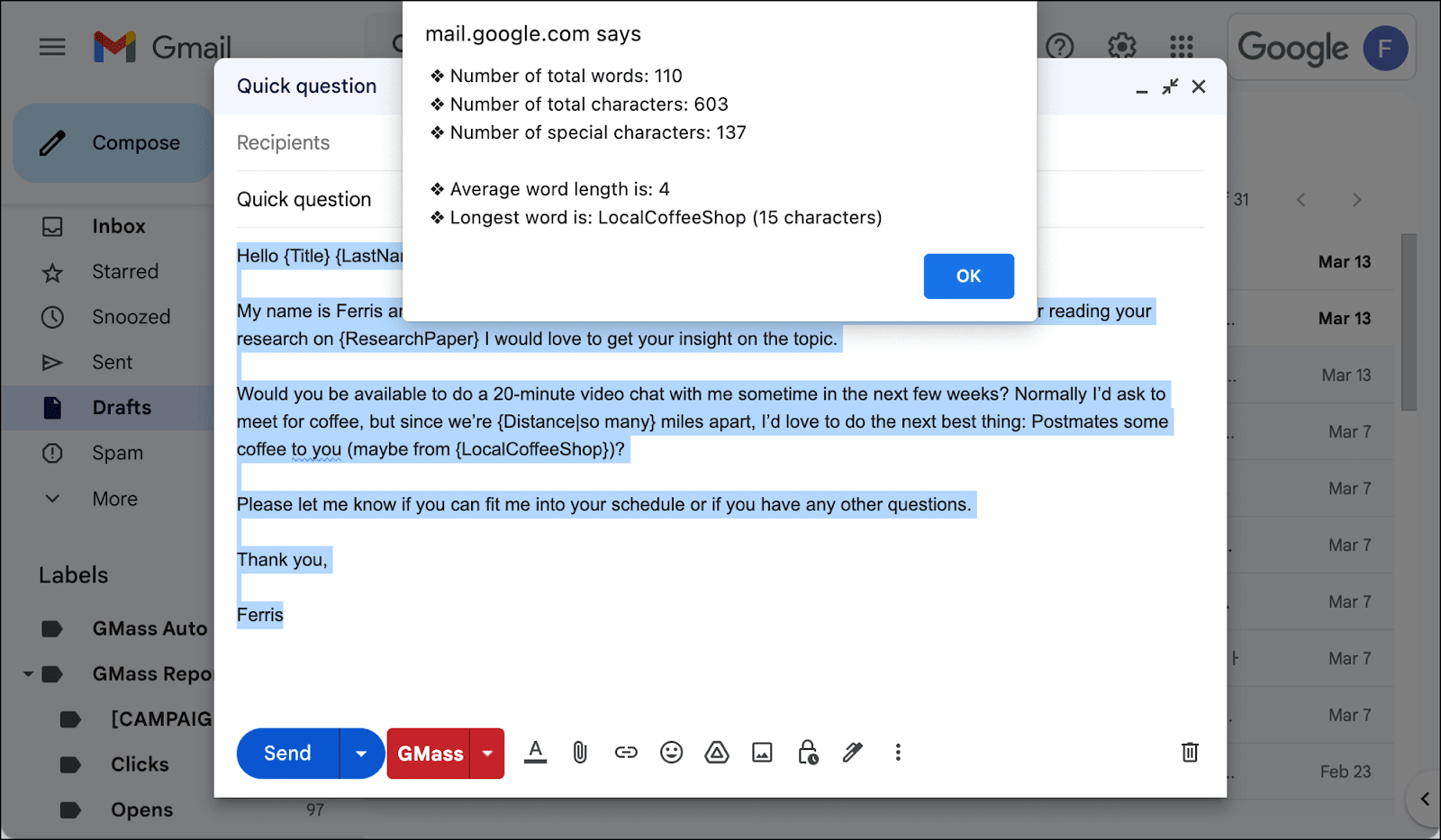Screen dimensions: 1441x840
Task: Open the GMass settings dropdown arrow
Action: [x=487, y=754]
